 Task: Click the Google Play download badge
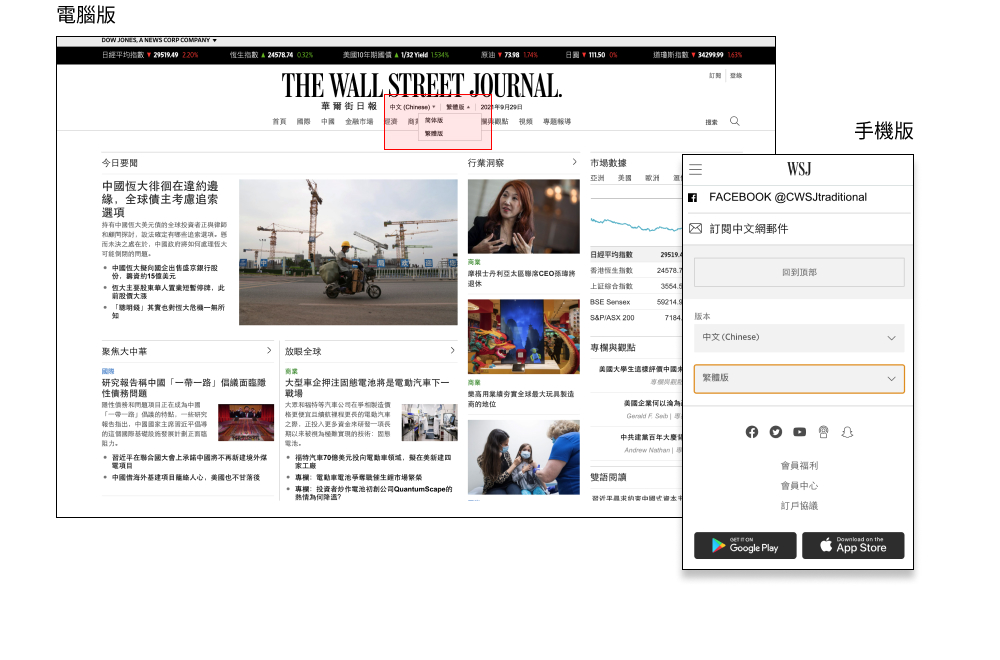click(745, 545)
